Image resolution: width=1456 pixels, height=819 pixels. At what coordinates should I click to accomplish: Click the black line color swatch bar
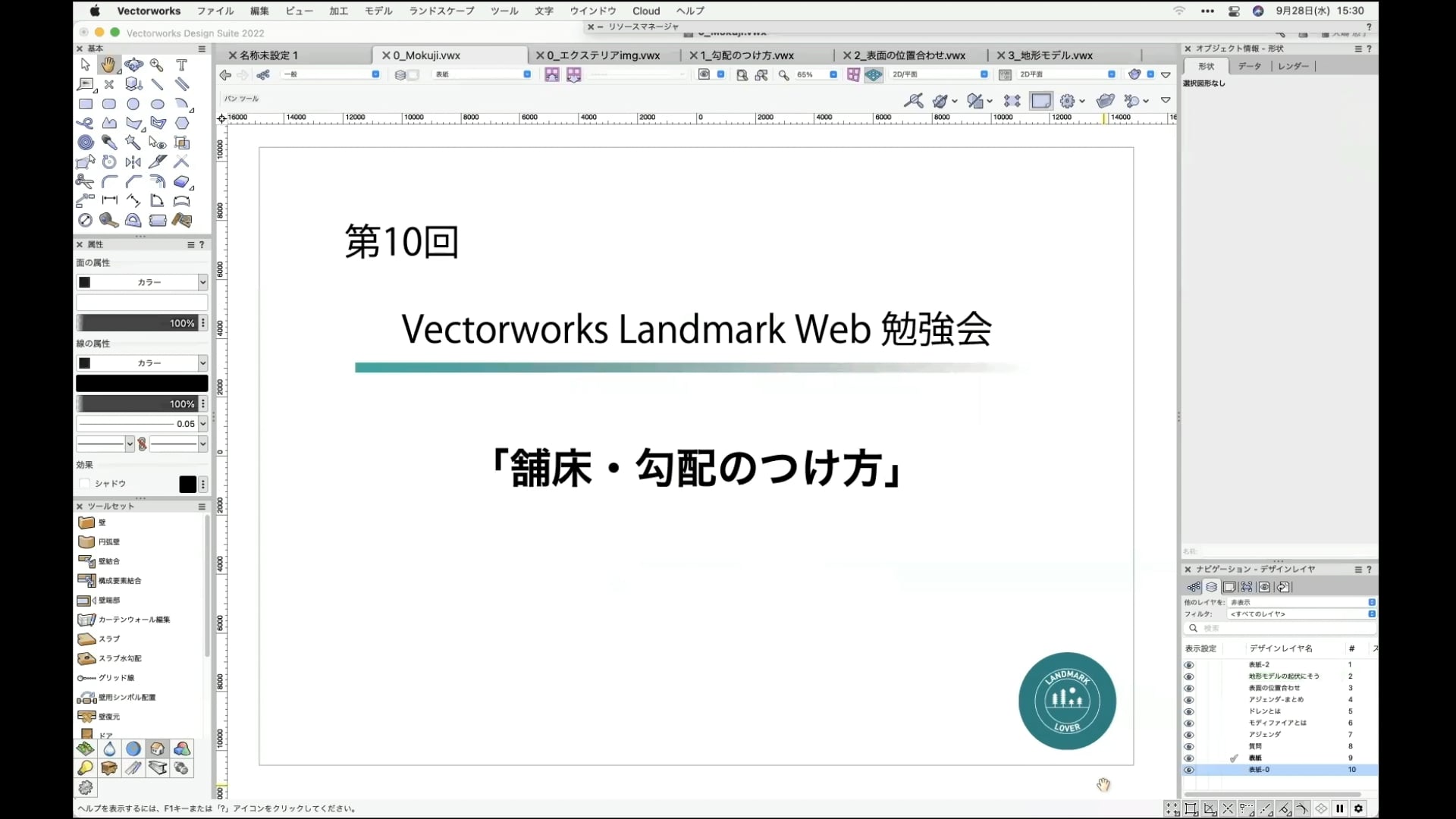pyautogui.click(x=142, y=384)
